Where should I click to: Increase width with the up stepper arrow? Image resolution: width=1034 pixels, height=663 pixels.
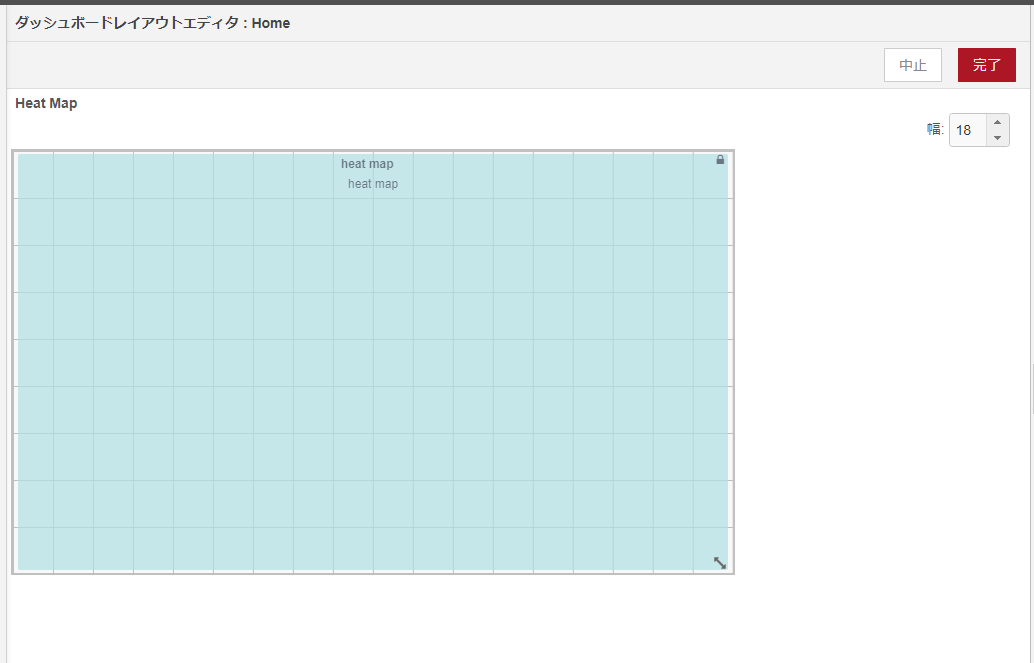pyautogui.click(x=997, y=122)
